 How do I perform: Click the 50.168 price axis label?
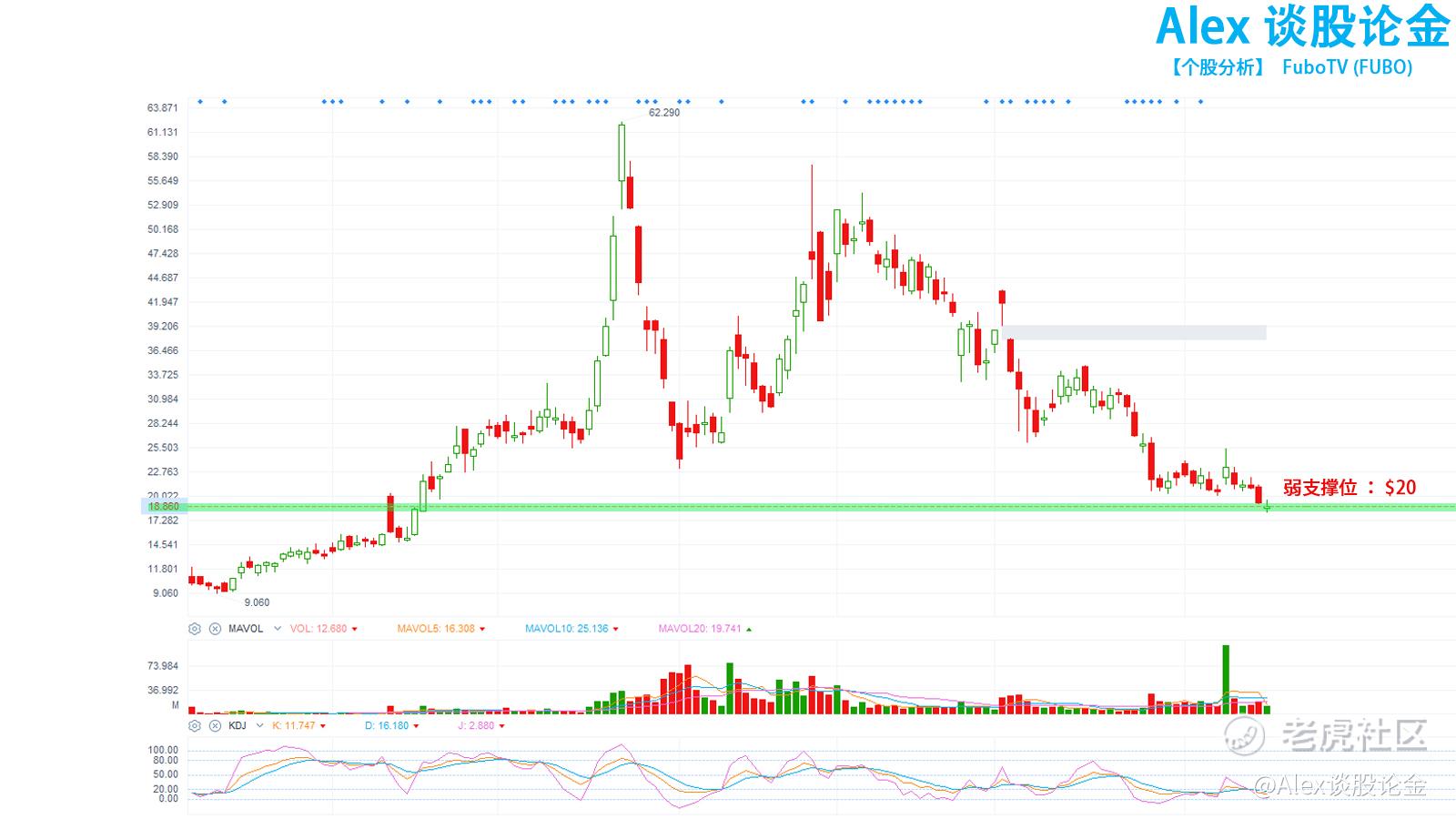click(163, 229)
